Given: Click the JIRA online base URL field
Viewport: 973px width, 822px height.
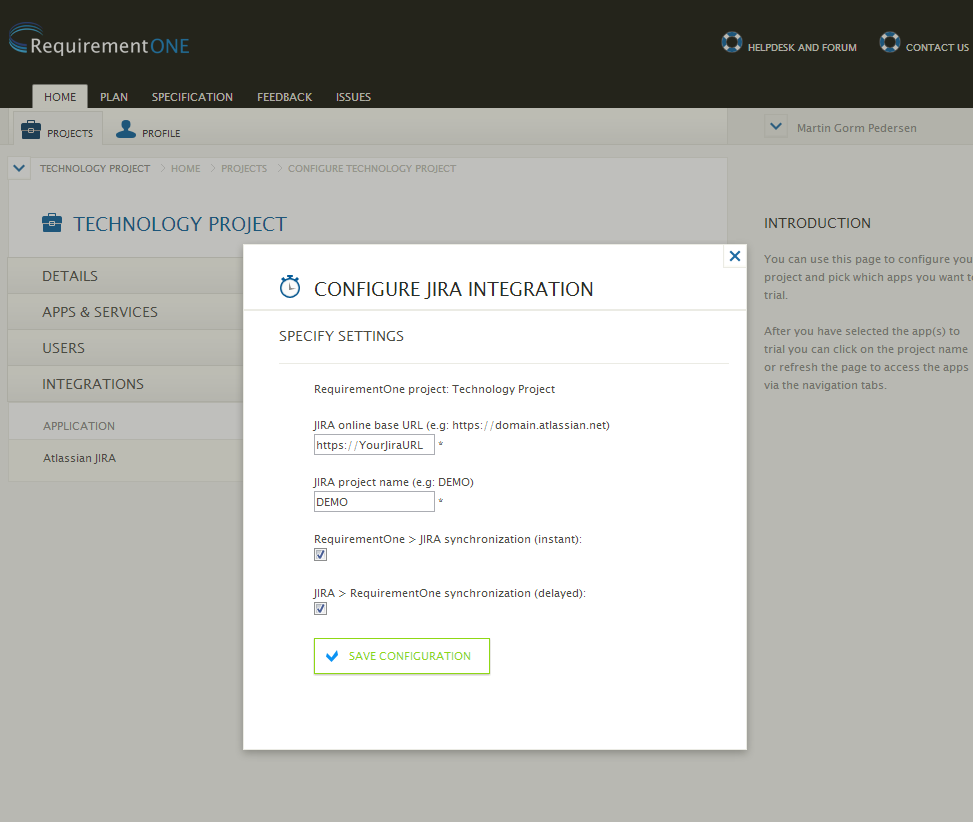Looking at the screenshot, I should [374, 445].
